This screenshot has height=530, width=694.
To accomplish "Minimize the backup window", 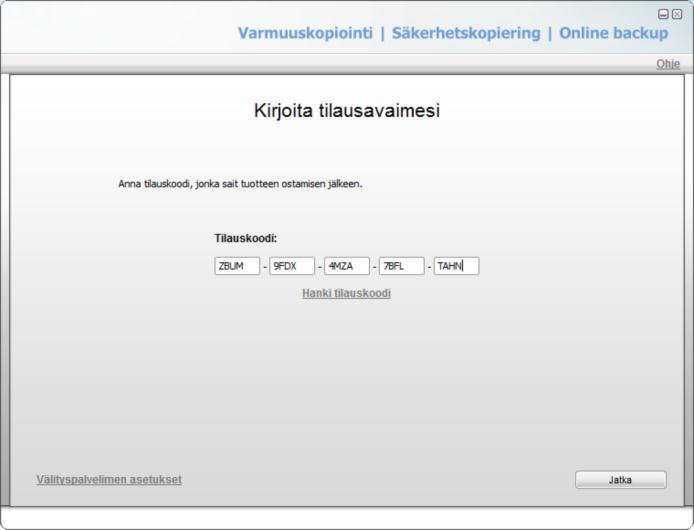I will click(663, 14).
